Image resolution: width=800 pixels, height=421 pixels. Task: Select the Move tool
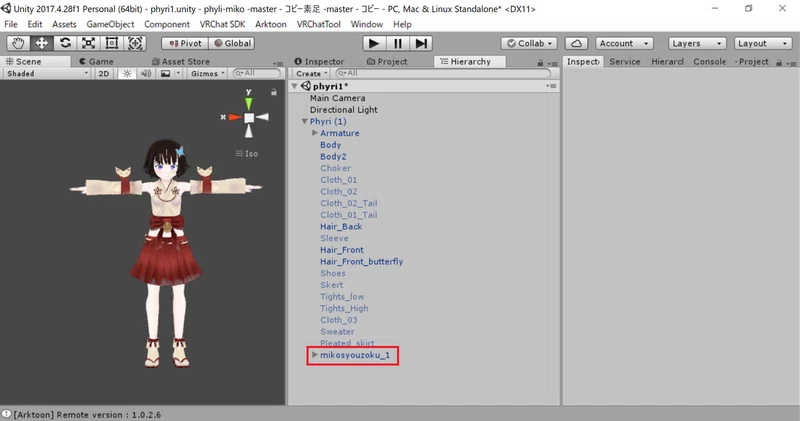(x=41, y=43)
